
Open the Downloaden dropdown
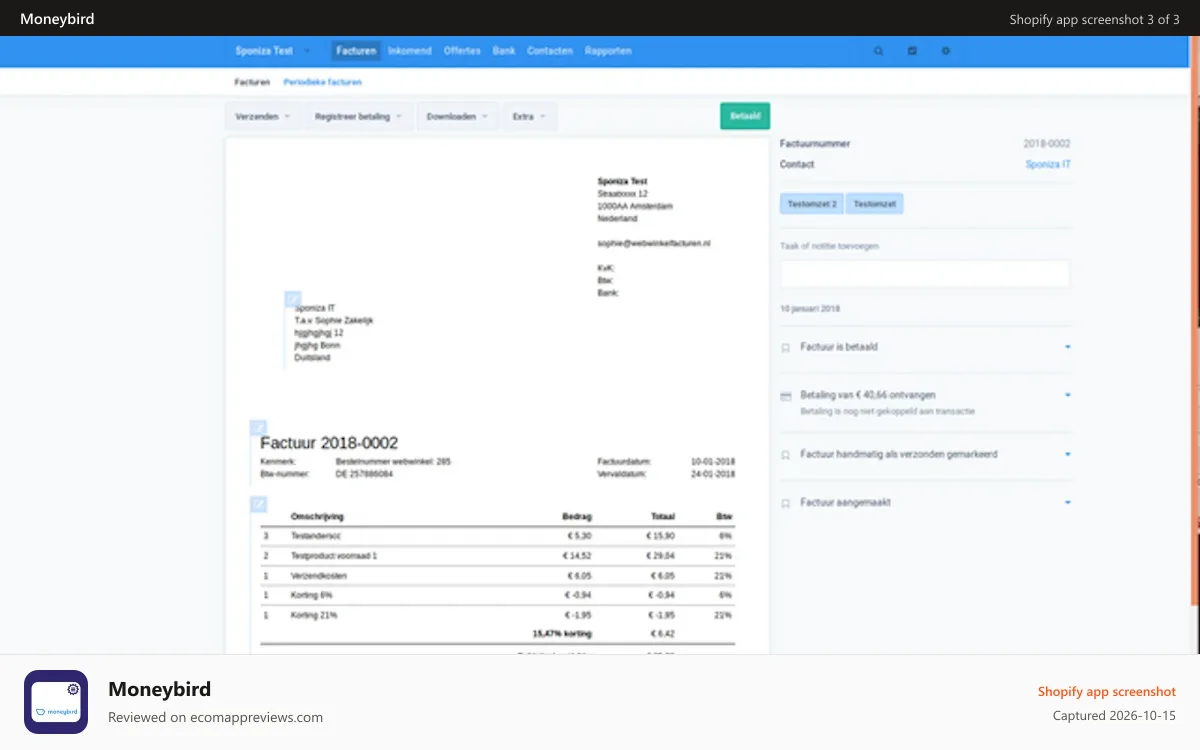tap(457, 117)
